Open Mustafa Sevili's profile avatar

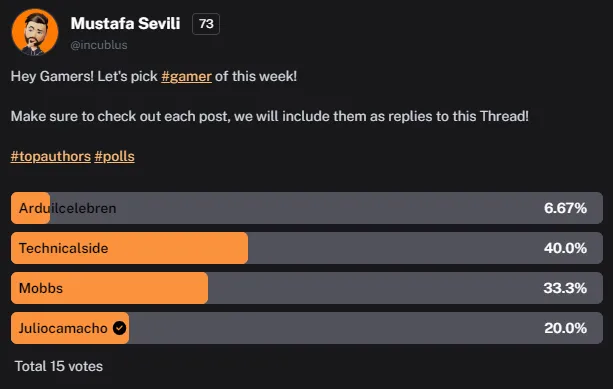click(x=35, y=32)
